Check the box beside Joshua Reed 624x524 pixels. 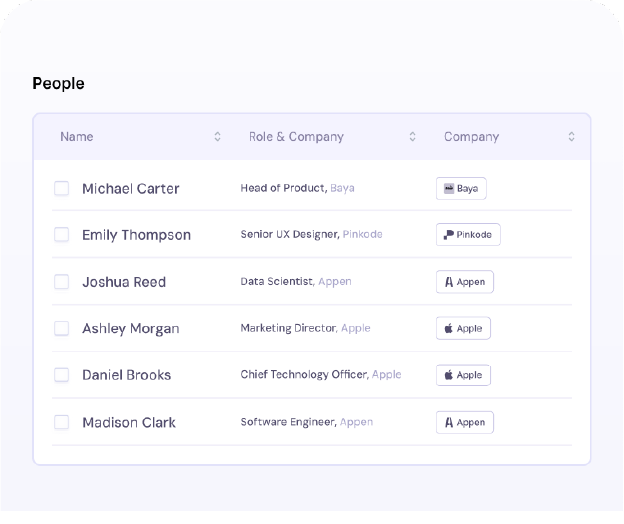point(62,282)
